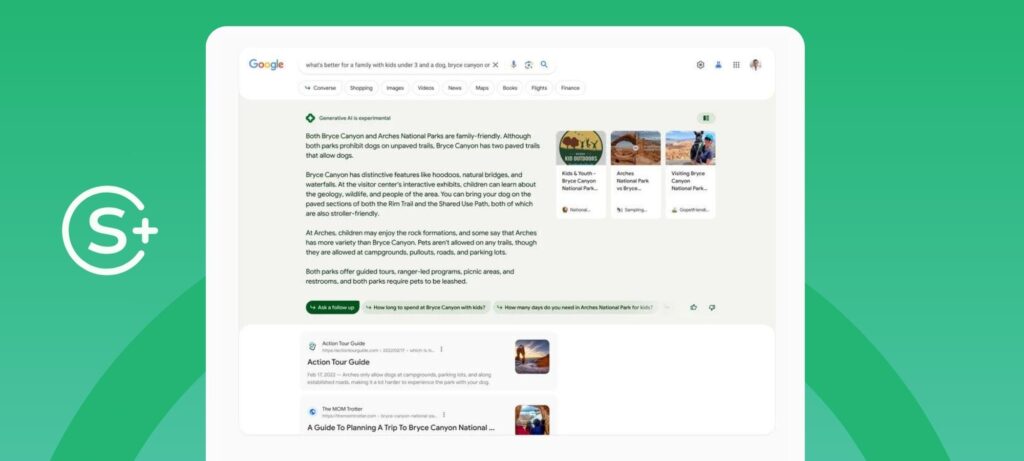This screenshot has height=461, width=1024.
Task: Open Google Lens image search icon
Action: (x=528, y=65)
